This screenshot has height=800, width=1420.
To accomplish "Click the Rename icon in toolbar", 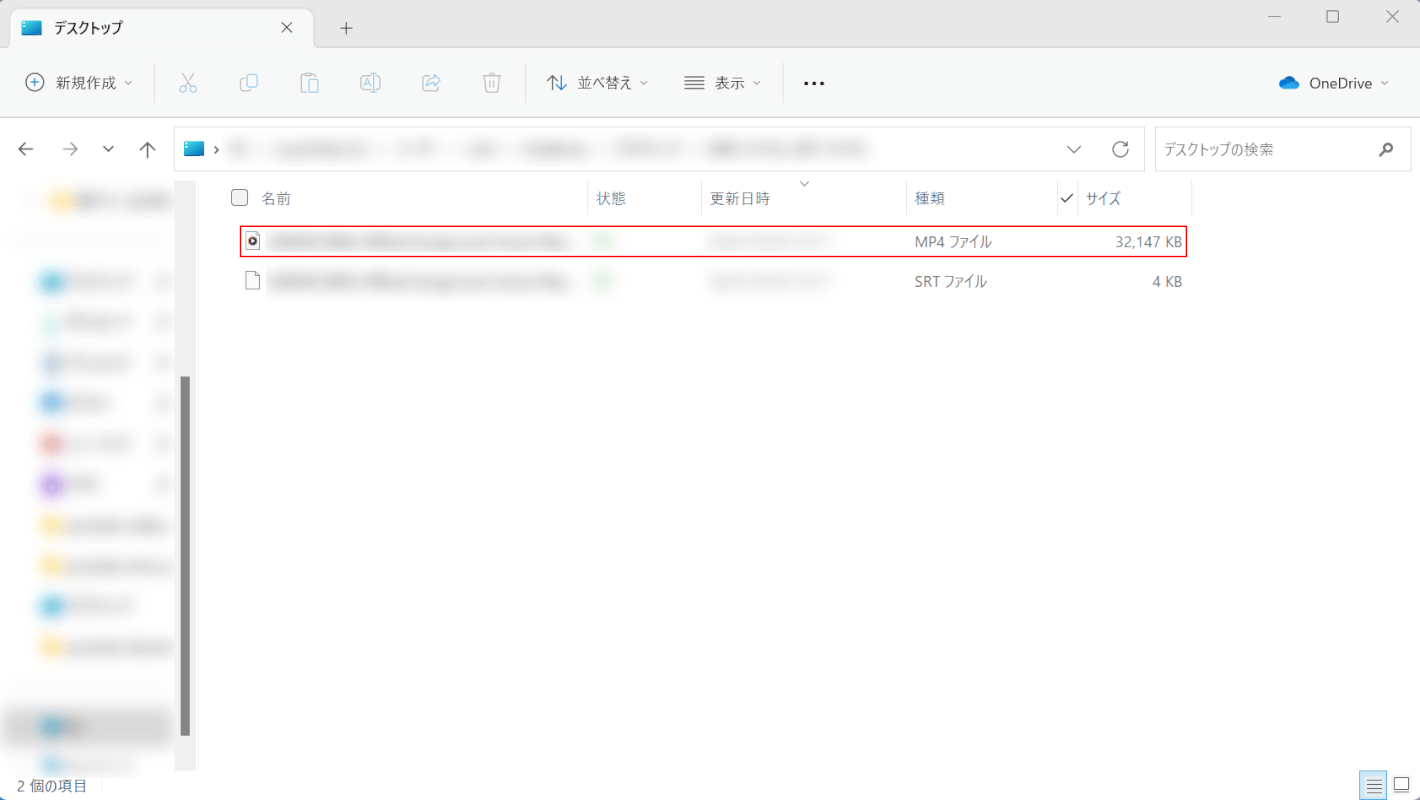I will click(370, 83).
